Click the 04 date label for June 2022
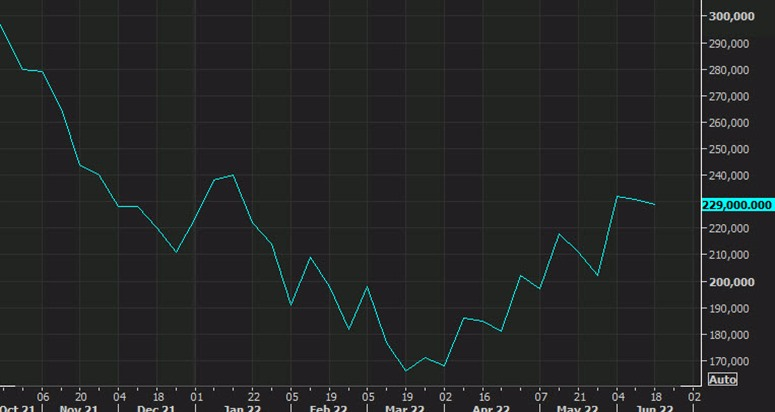The width and height of the screenshot is (775, 412). pyautogui.click(x=617, y=397)
